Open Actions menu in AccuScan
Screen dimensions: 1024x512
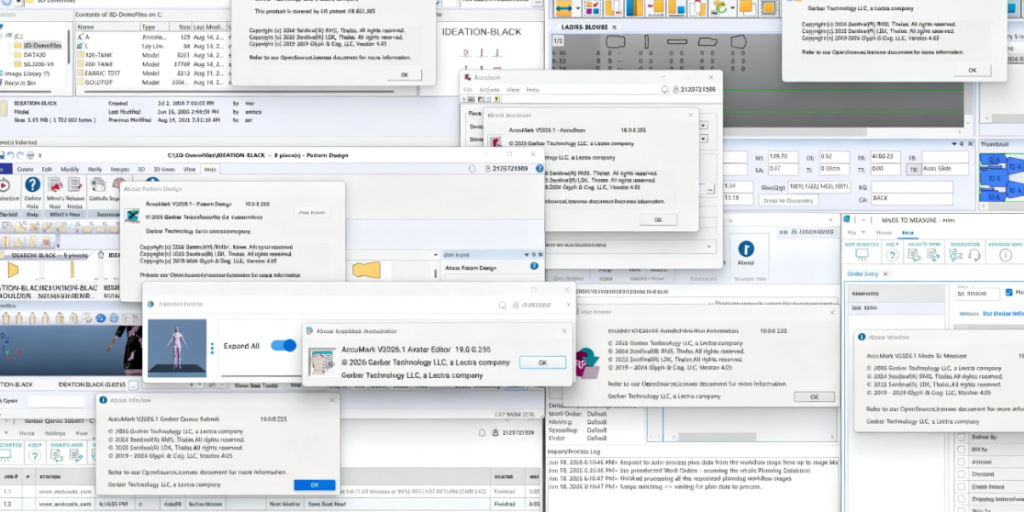tap(489, 90)
